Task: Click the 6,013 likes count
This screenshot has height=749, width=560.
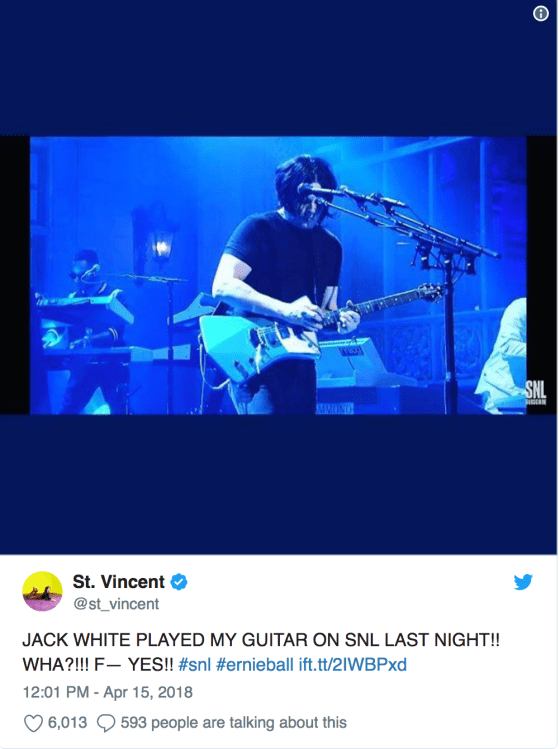Action: coord(67,723)
